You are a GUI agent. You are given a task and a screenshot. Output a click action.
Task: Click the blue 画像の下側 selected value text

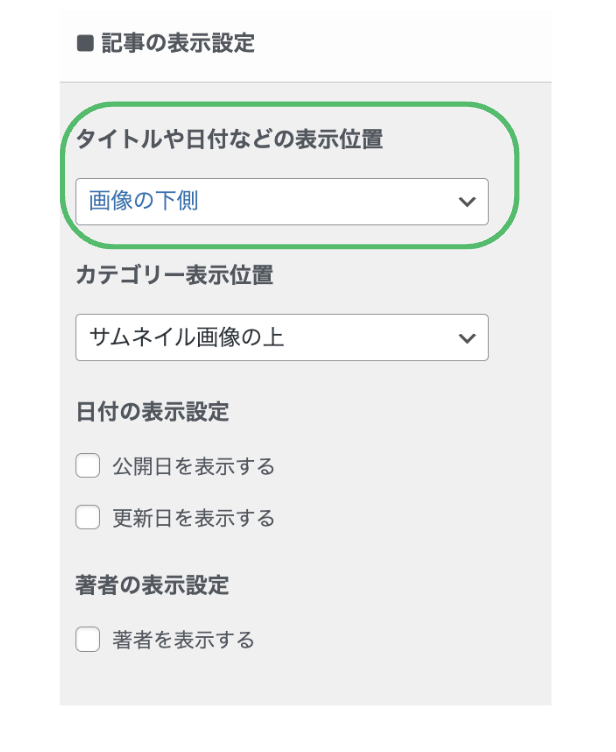pyautogui.click(x=143, y=201)
